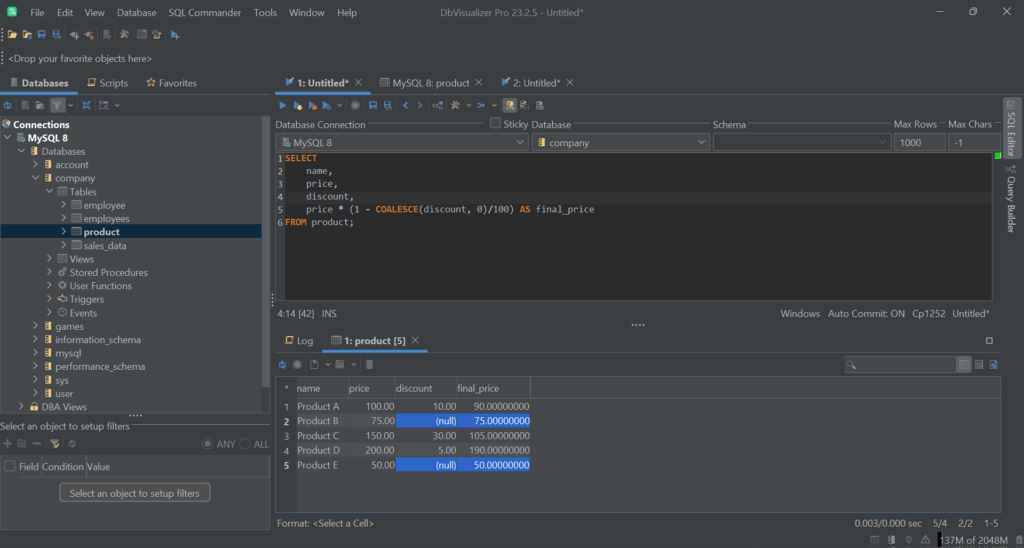Click the collapse all arrows icon in Databases toolbar
The height and width of the screenshot is (548, 1024).
click(x=86, y=105)
